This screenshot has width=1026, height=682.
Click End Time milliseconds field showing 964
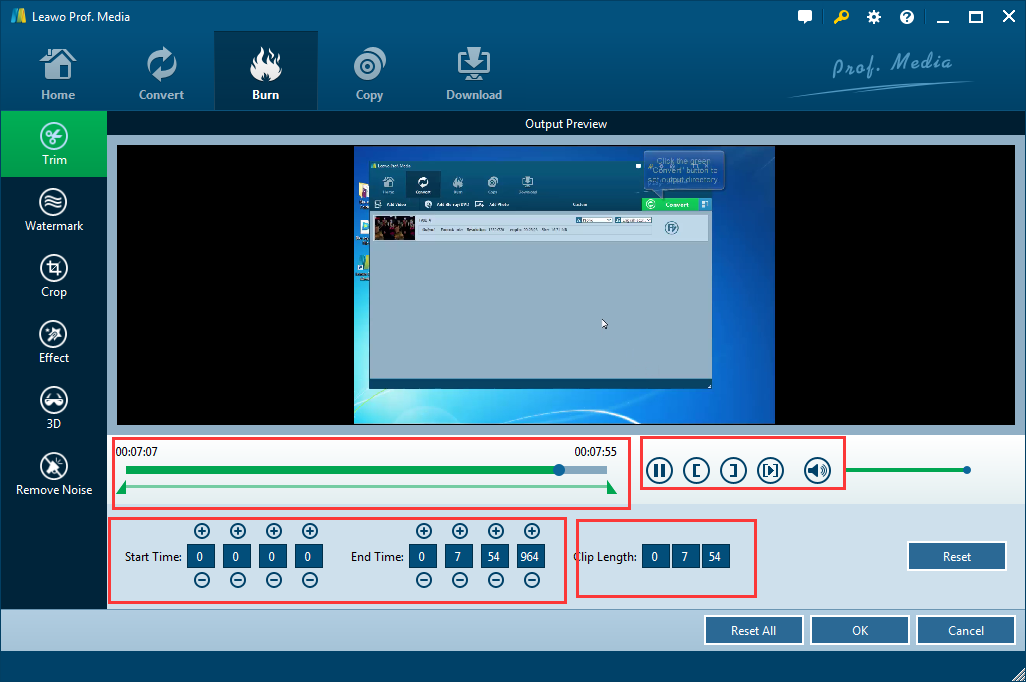coord(531,556)
